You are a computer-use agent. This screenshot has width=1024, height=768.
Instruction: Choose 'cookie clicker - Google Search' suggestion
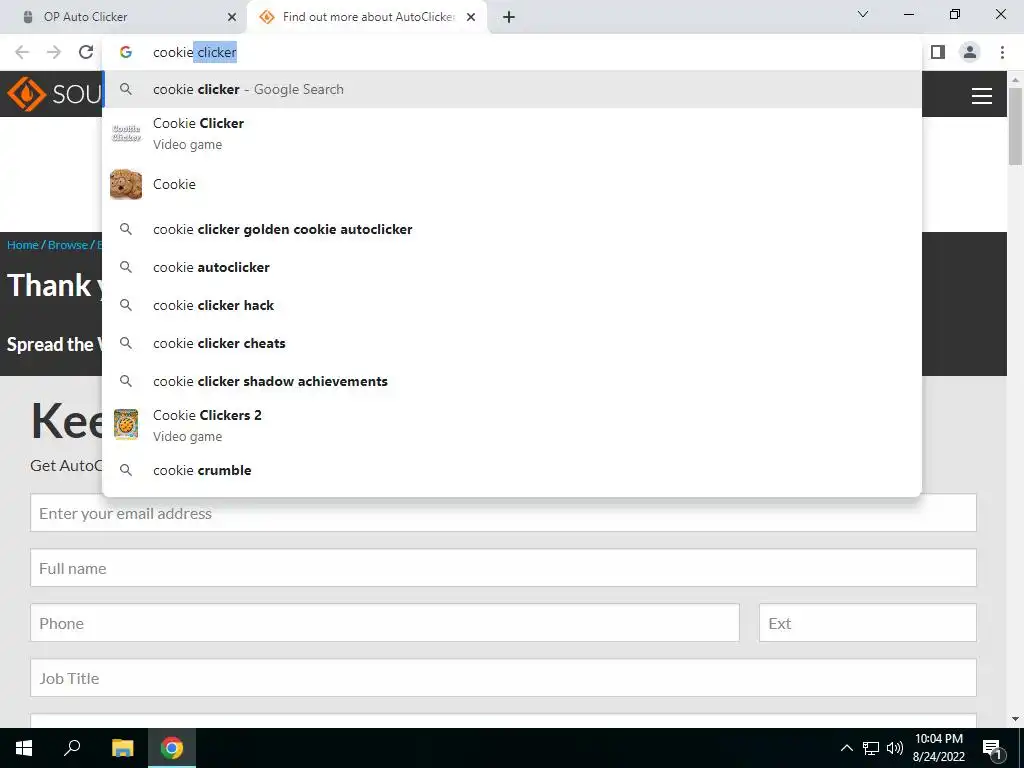[512, 89]
